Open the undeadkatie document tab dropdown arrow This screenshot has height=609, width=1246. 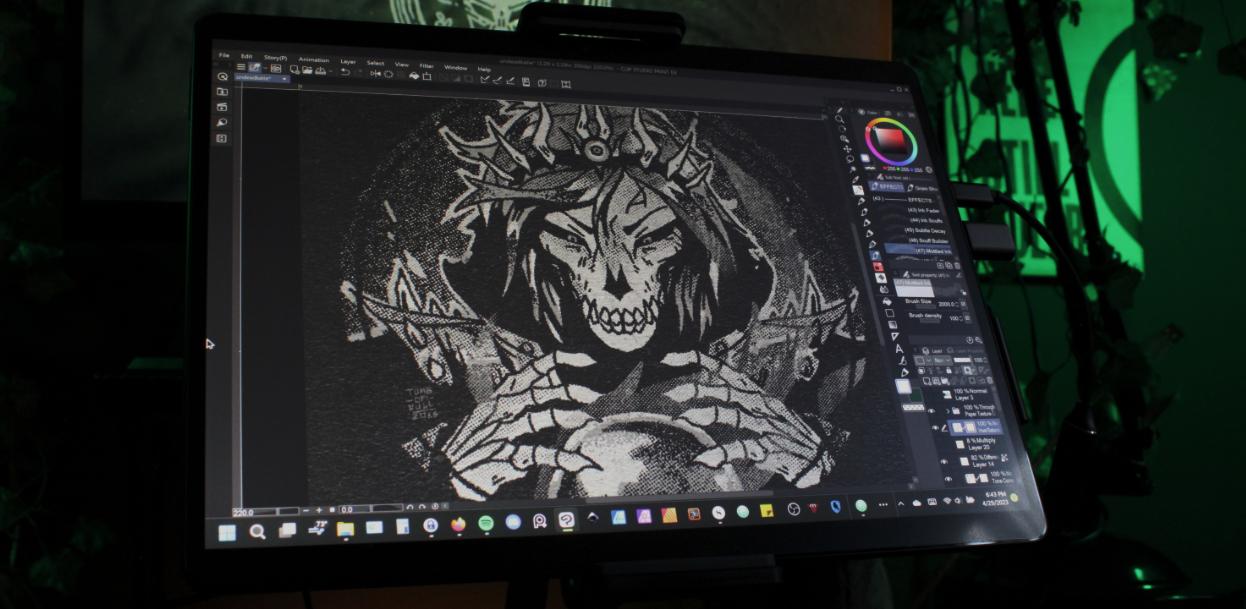[284, 79]
